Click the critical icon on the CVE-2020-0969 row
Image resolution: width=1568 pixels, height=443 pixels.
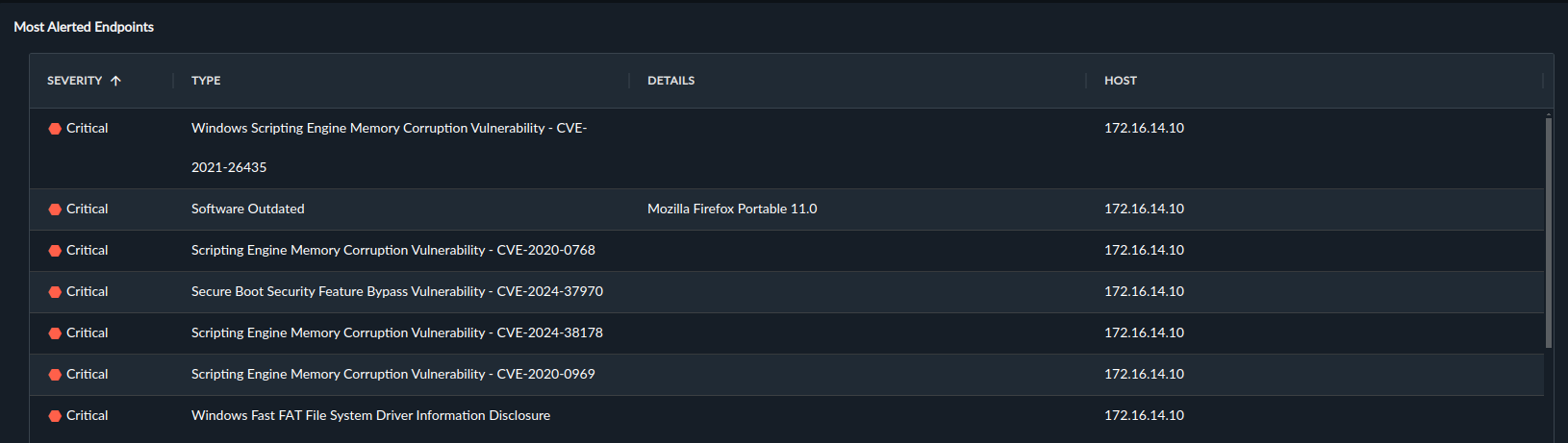click(x=55, y=375)
